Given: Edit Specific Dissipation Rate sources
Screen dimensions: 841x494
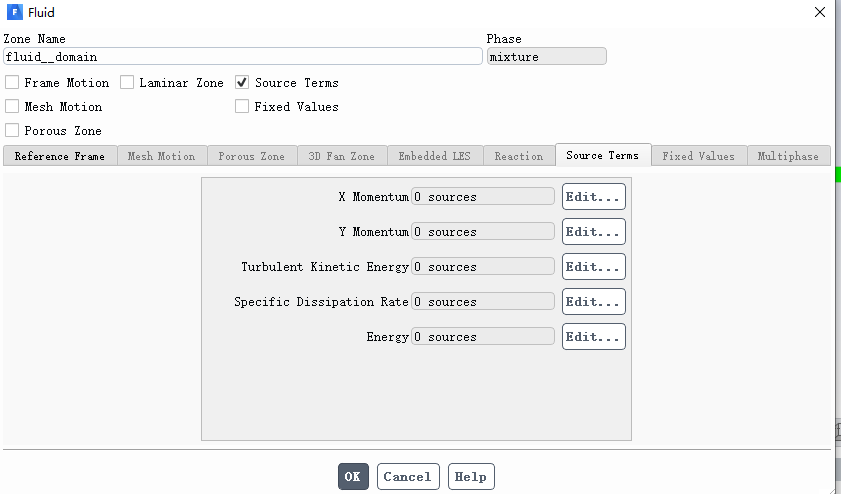Looking at the screenshot, I should click(x=593, y=302).
